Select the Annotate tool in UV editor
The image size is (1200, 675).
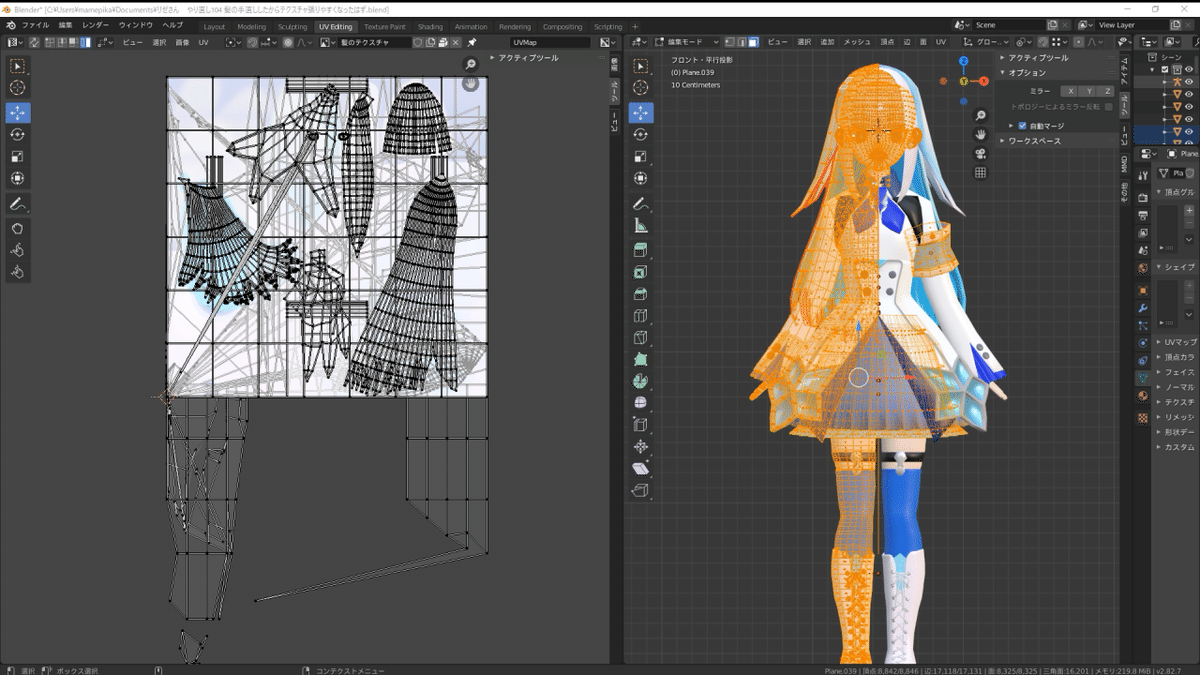18,204
